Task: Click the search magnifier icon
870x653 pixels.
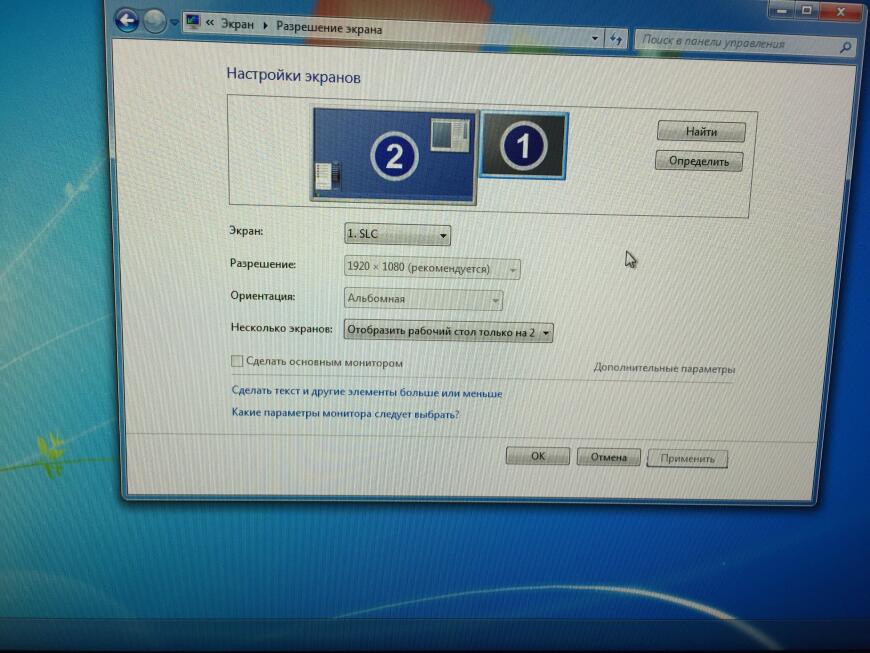Action: tap(845, 48)
